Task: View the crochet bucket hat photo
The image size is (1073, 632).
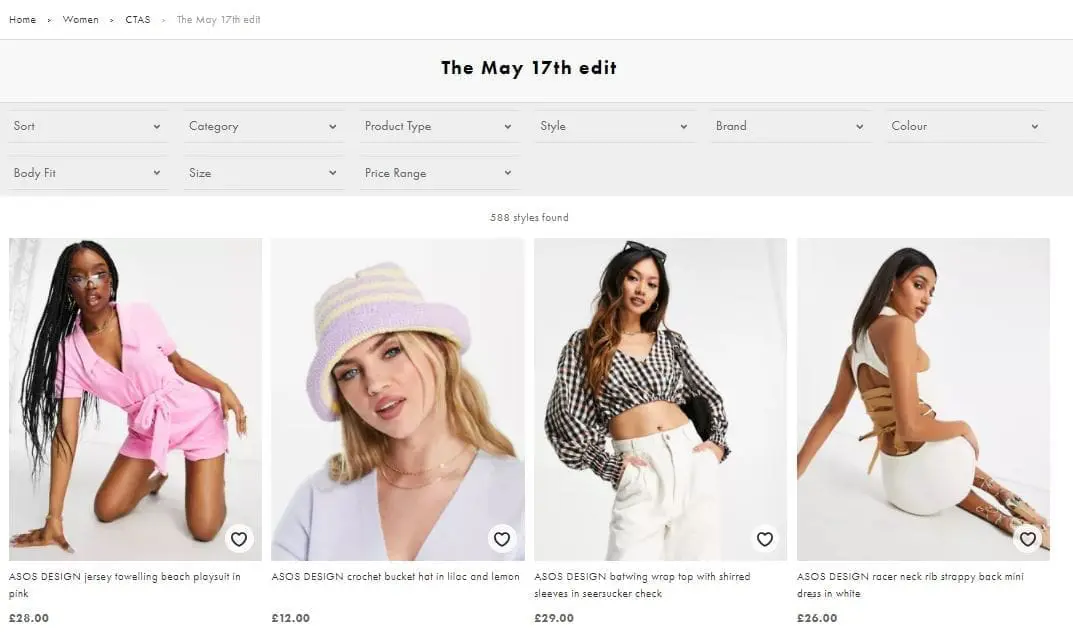Action: (x=397, y=398)
